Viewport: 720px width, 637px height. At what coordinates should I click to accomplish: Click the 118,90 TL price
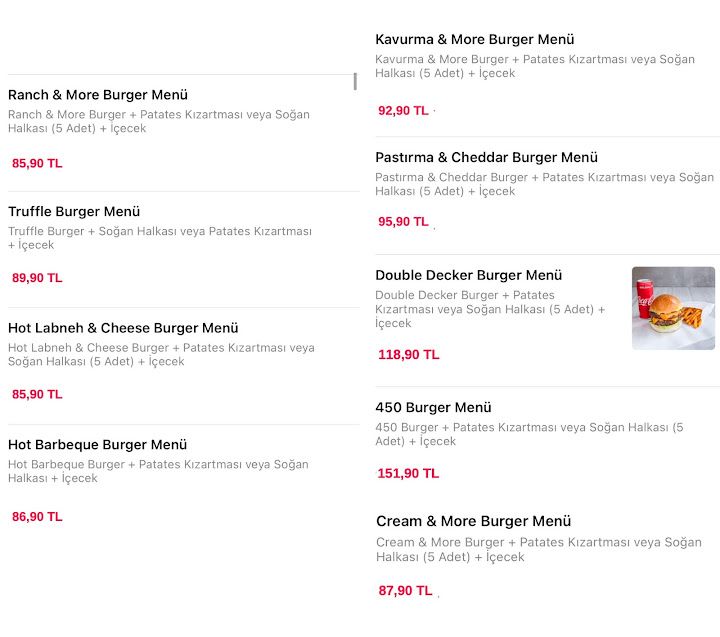pos(409,355)
